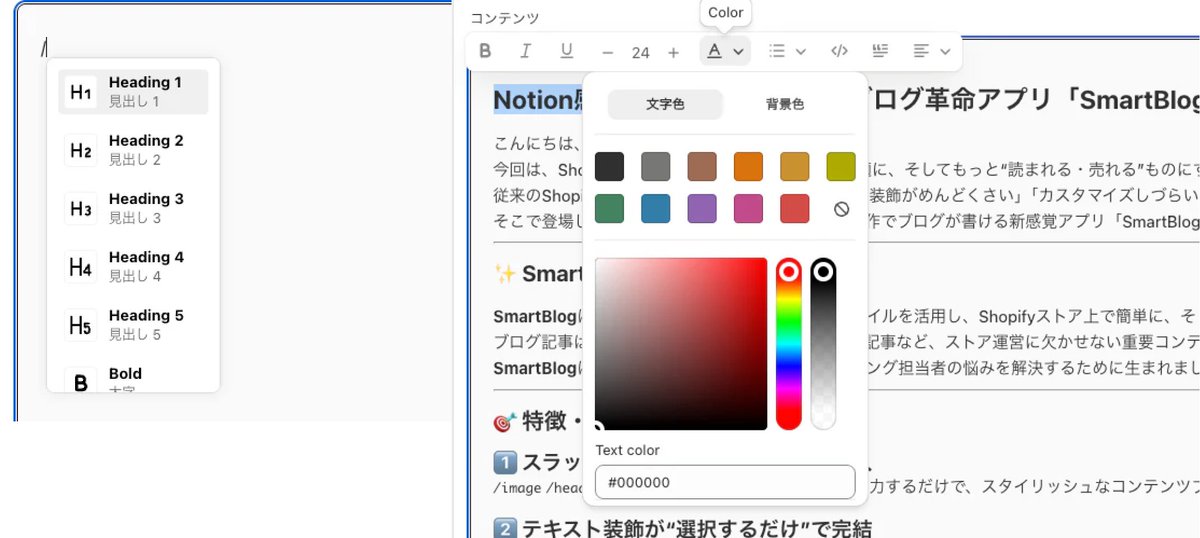Click the H5 icon in slash menu
The image size is (1200, 538).
[81, 325]
